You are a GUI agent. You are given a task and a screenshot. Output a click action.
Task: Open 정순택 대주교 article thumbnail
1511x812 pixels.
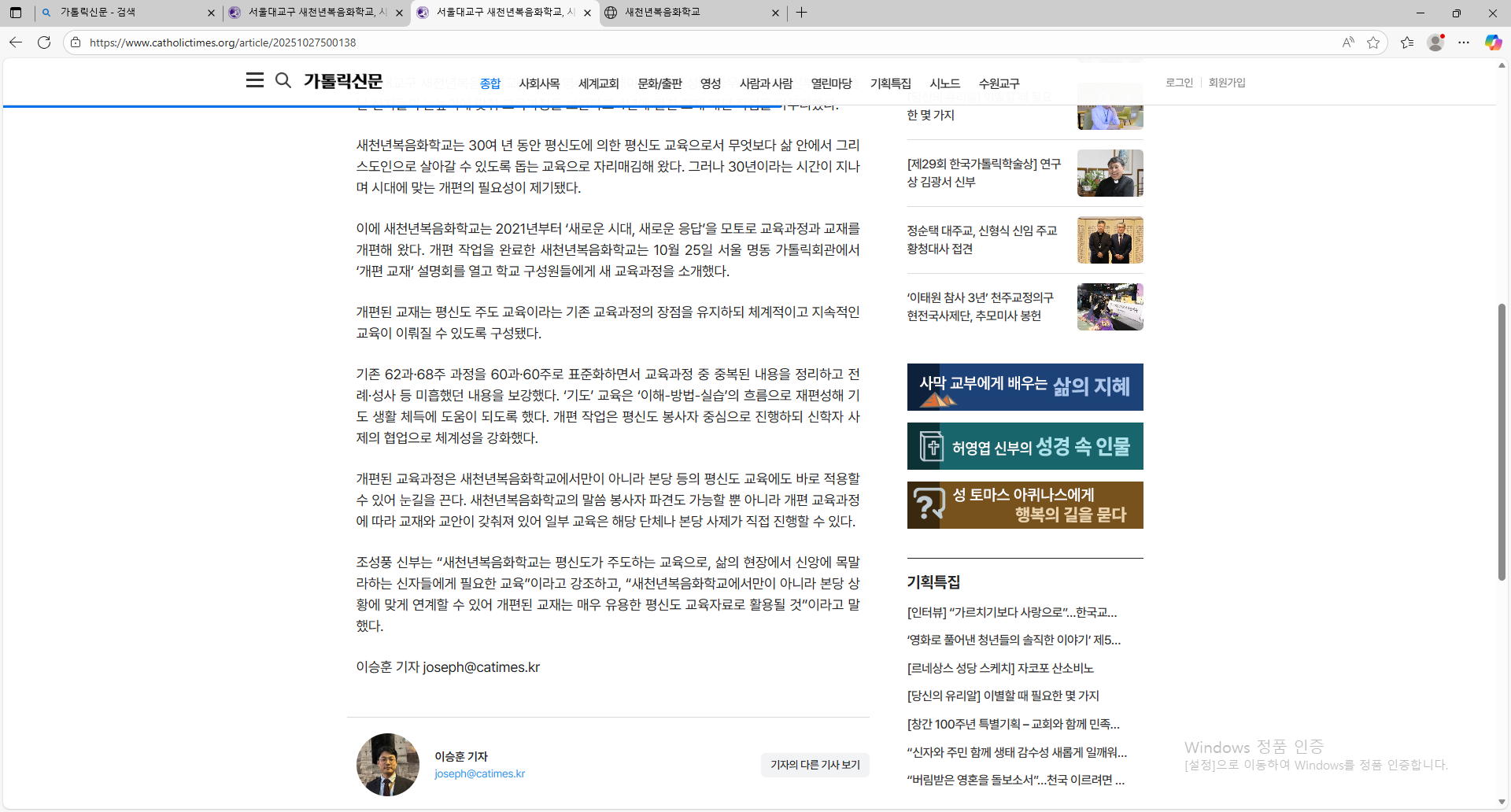[x=1110, y=240]
